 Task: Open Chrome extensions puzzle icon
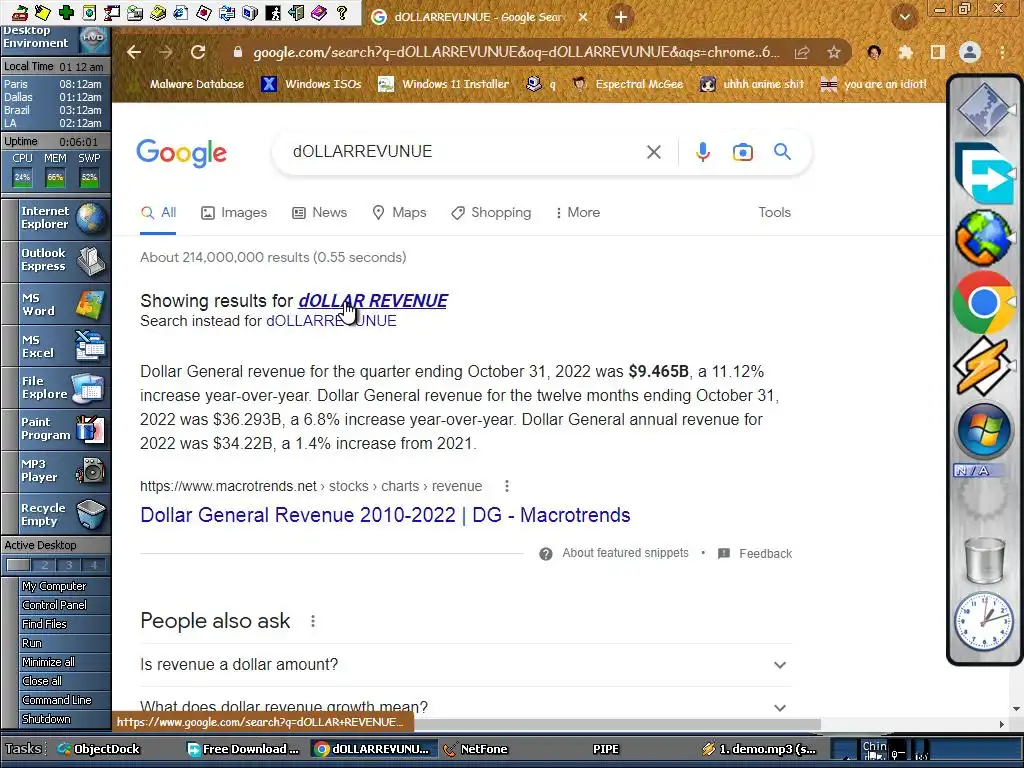906,52
